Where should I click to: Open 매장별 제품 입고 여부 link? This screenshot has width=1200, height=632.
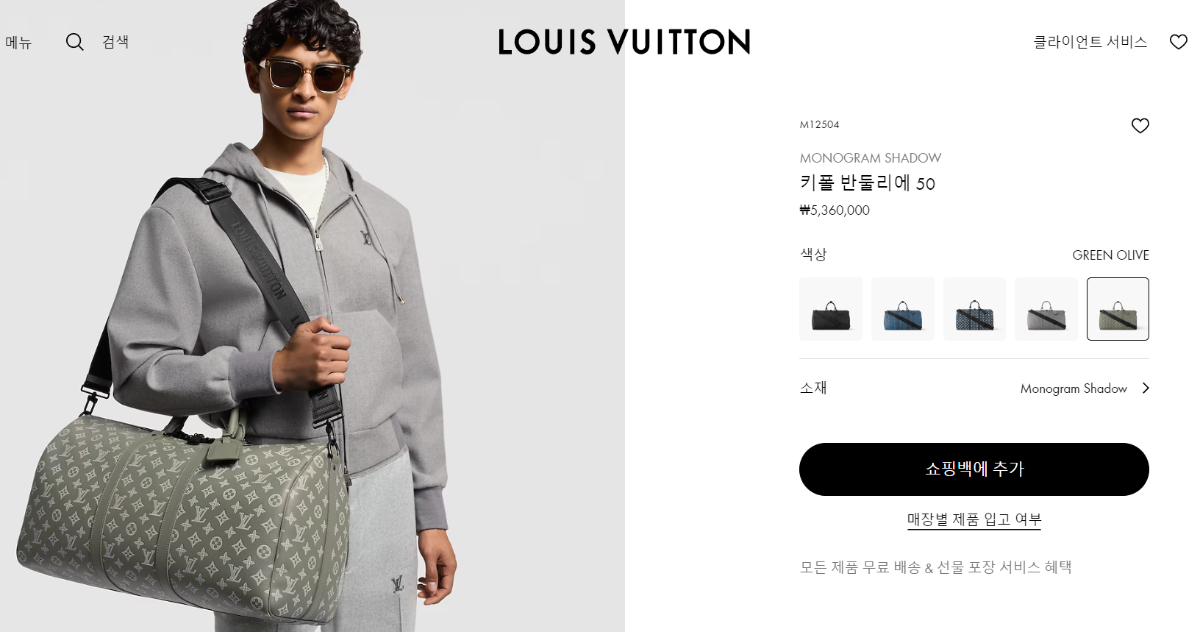click(x=974, y=519)
